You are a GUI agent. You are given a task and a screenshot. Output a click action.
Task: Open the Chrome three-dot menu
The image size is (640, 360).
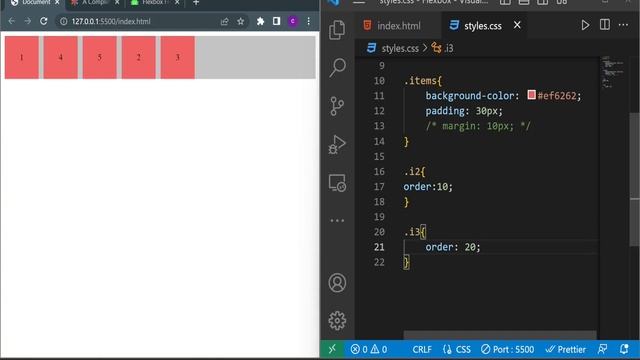(309, 21)
